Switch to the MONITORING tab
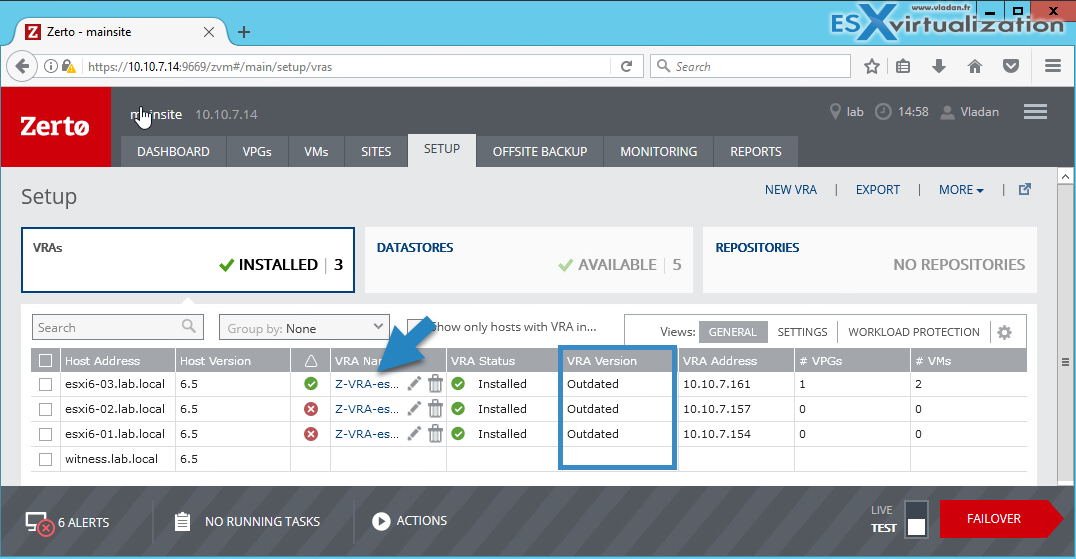Image resolution: width=1076 pixels, height=559 pixels. (659, 152)
